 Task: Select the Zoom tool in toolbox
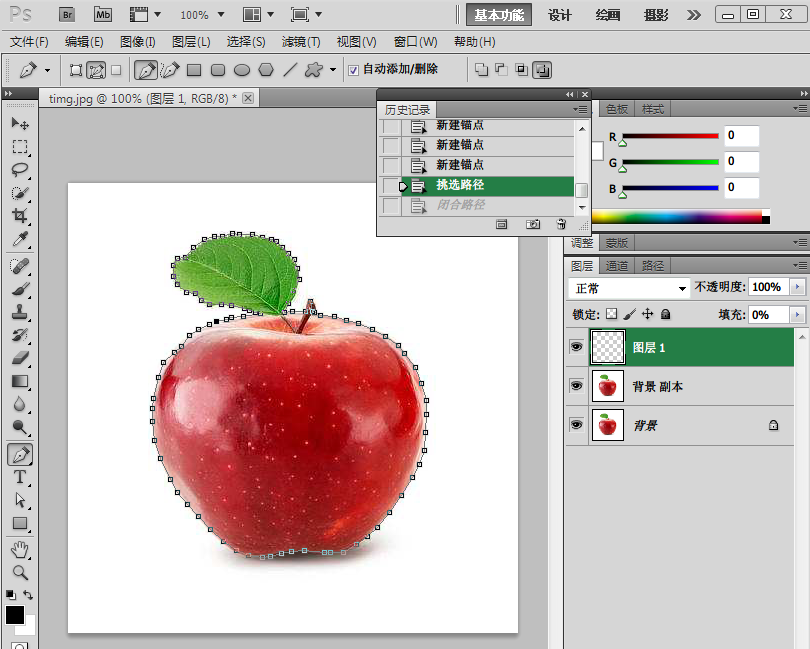[19, 572]
